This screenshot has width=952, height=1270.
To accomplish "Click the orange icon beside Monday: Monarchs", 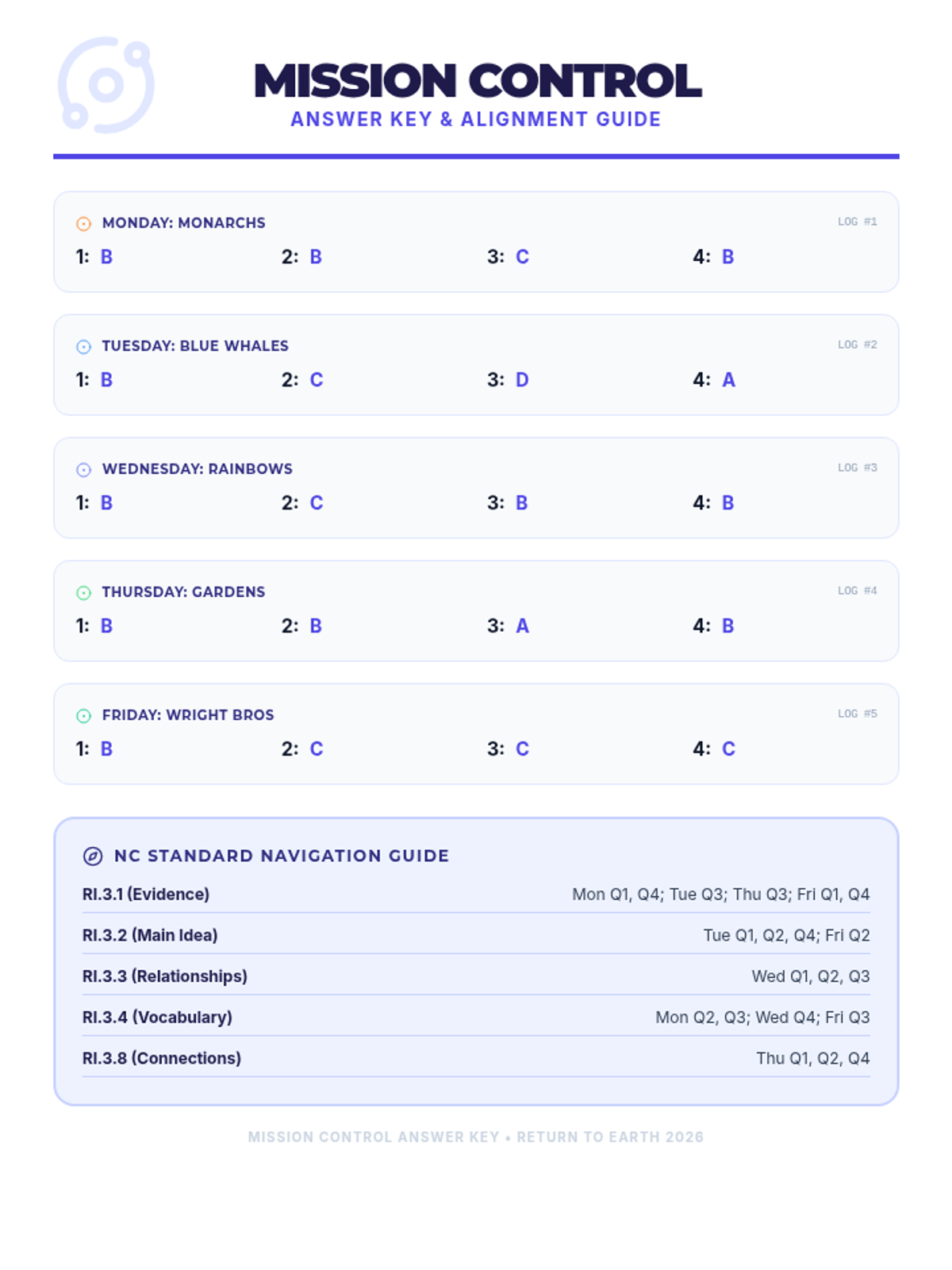I will (x=83, y=224).
